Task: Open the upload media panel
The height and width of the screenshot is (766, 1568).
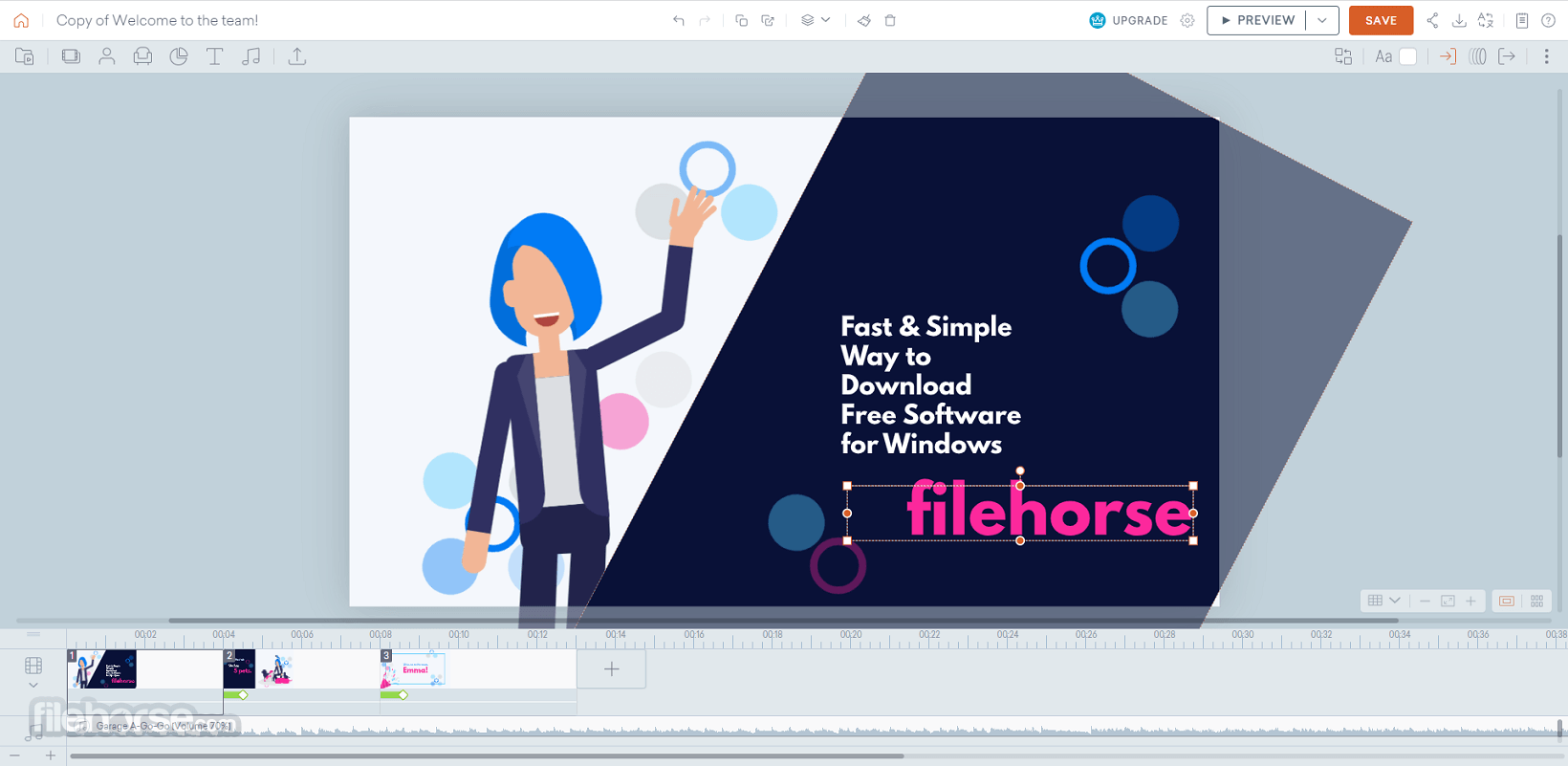Action: [297, 56]
